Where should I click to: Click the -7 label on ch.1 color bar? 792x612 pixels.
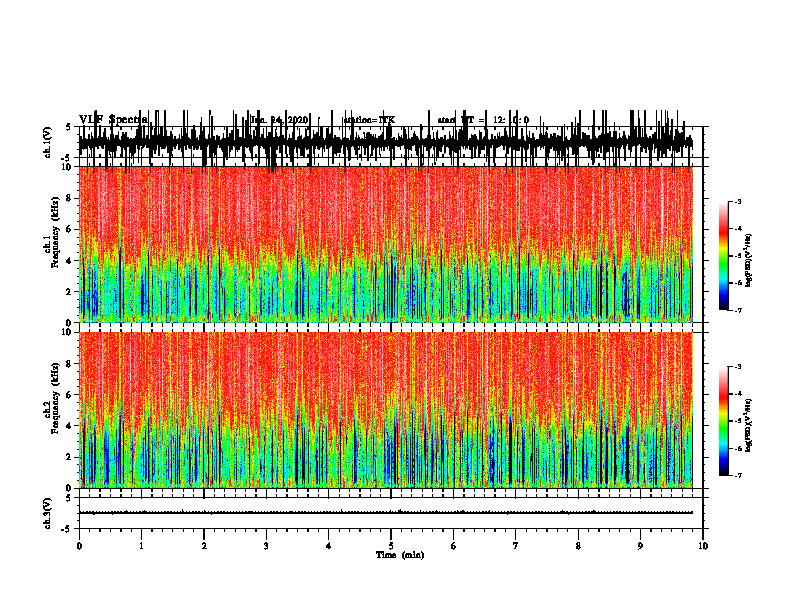(738, 310)
